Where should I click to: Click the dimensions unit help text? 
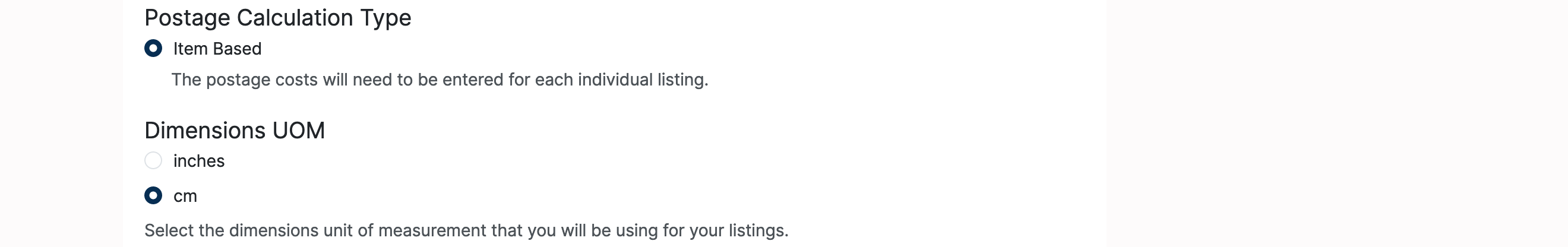tap(466, 230)
